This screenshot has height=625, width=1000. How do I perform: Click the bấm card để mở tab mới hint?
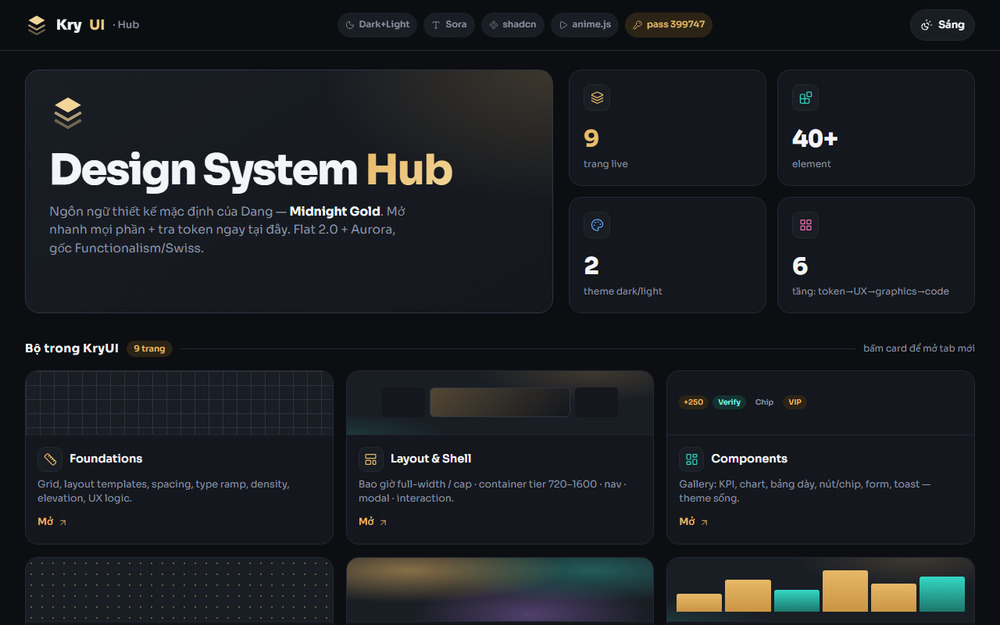pyautogui.click(x=918, y=348)
